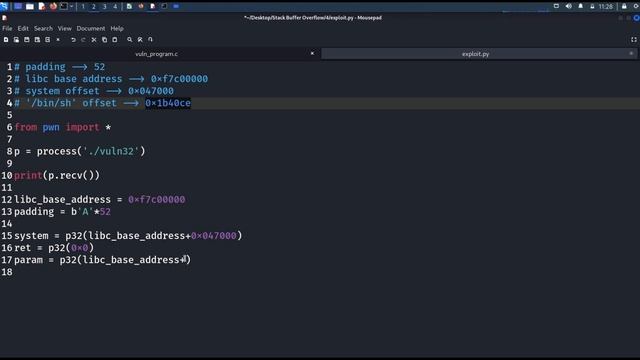Switch to the exploit.py tab
The height and width of the screenshot is (360, 640).
[476, 54]
